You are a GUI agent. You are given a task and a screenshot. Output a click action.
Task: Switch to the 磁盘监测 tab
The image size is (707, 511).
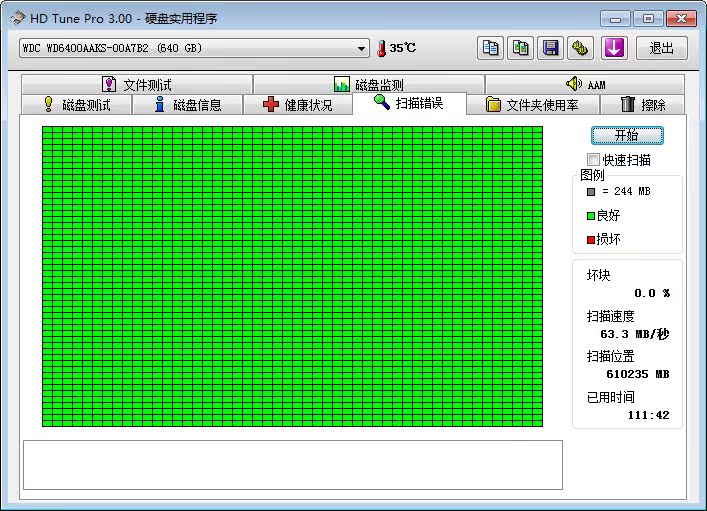pos(369,84)
